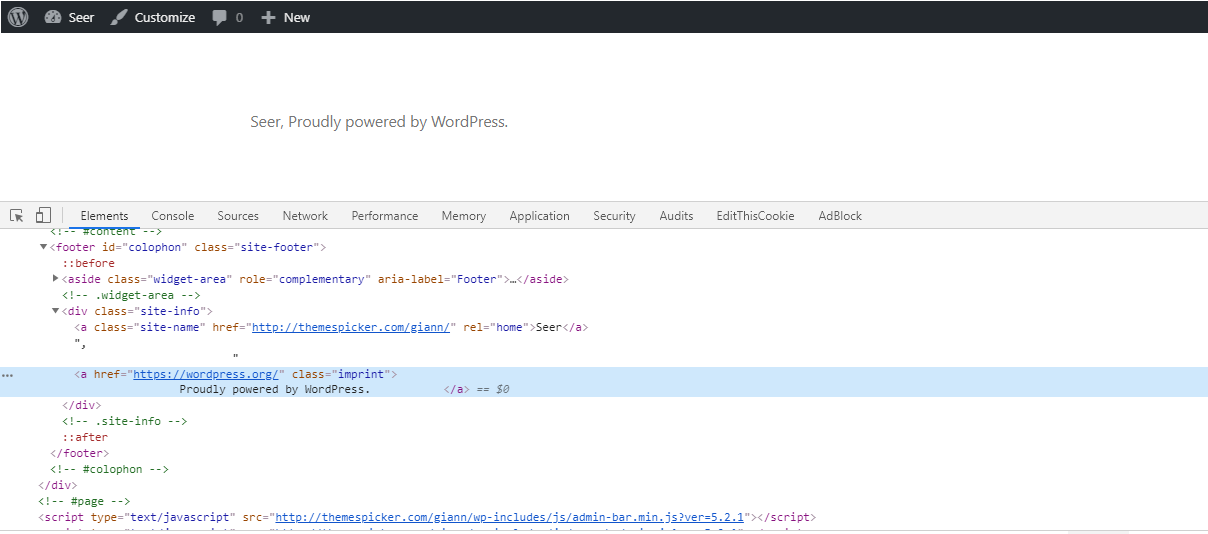View comments via the comment bubble icon
This screenshot has height=534, width=1208.
point(227,17)
